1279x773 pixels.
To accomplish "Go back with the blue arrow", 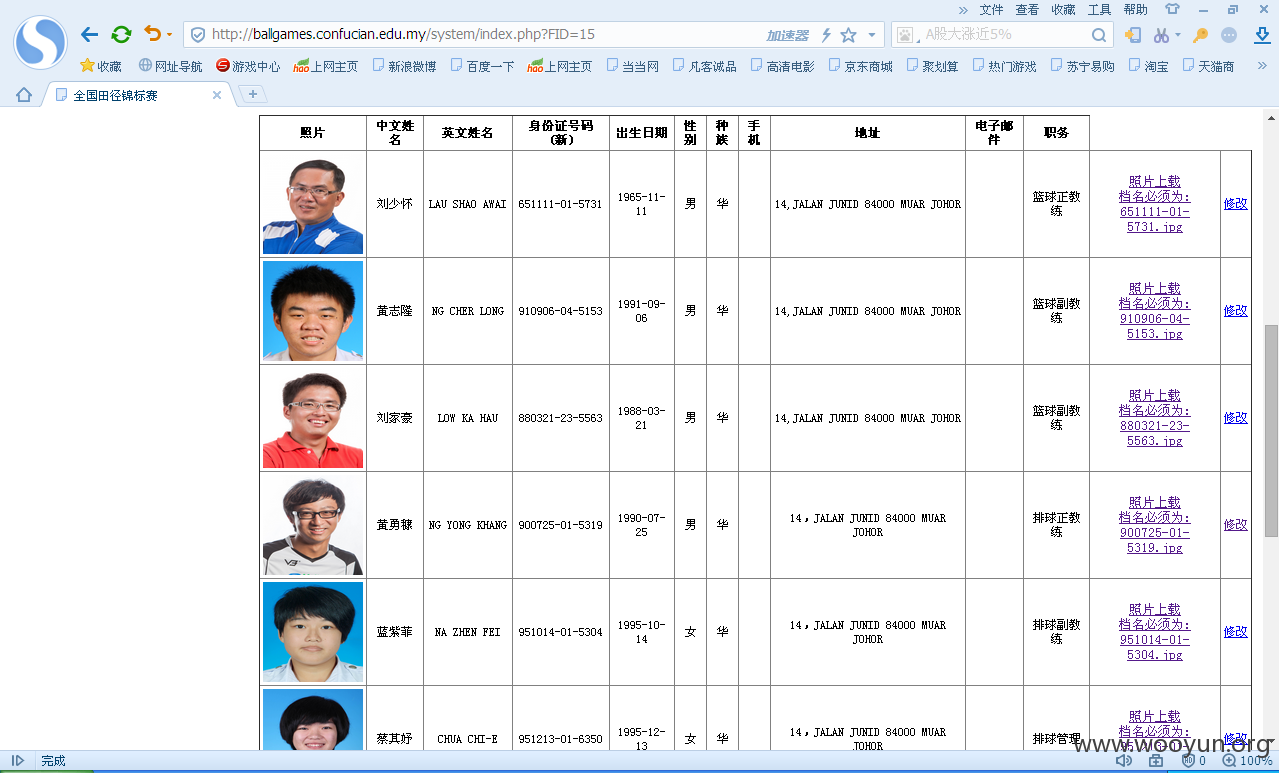I will click(90, 35).
